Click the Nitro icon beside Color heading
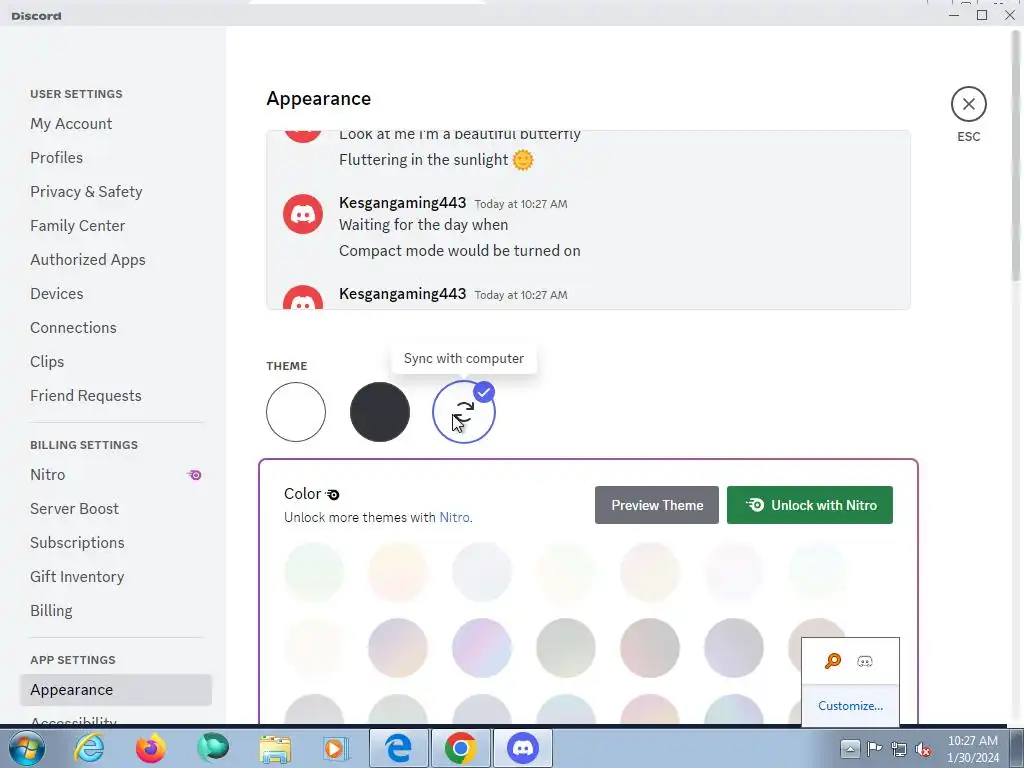This screenshot has height=768, width=1024. (x=332, y=494)
